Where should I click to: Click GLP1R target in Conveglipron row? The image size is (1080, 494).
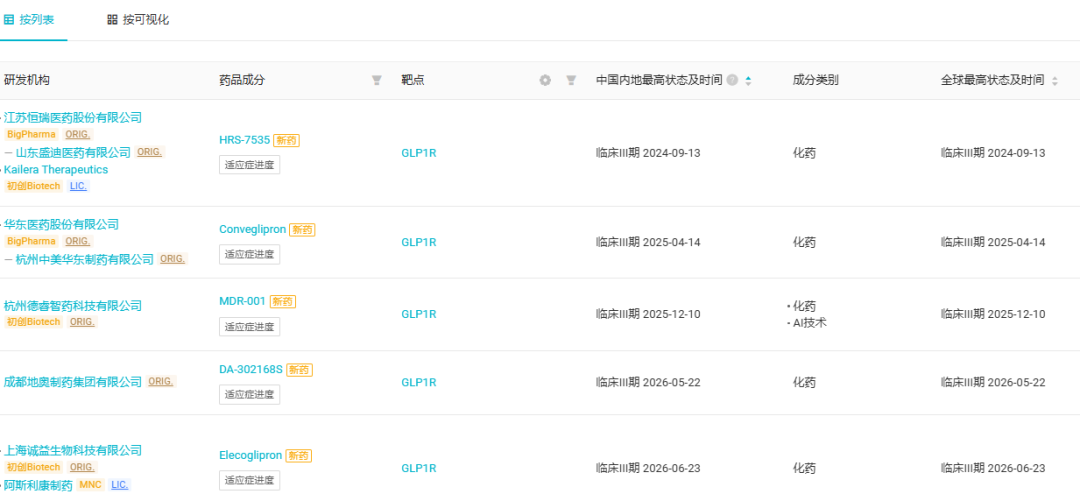[419, 243]
